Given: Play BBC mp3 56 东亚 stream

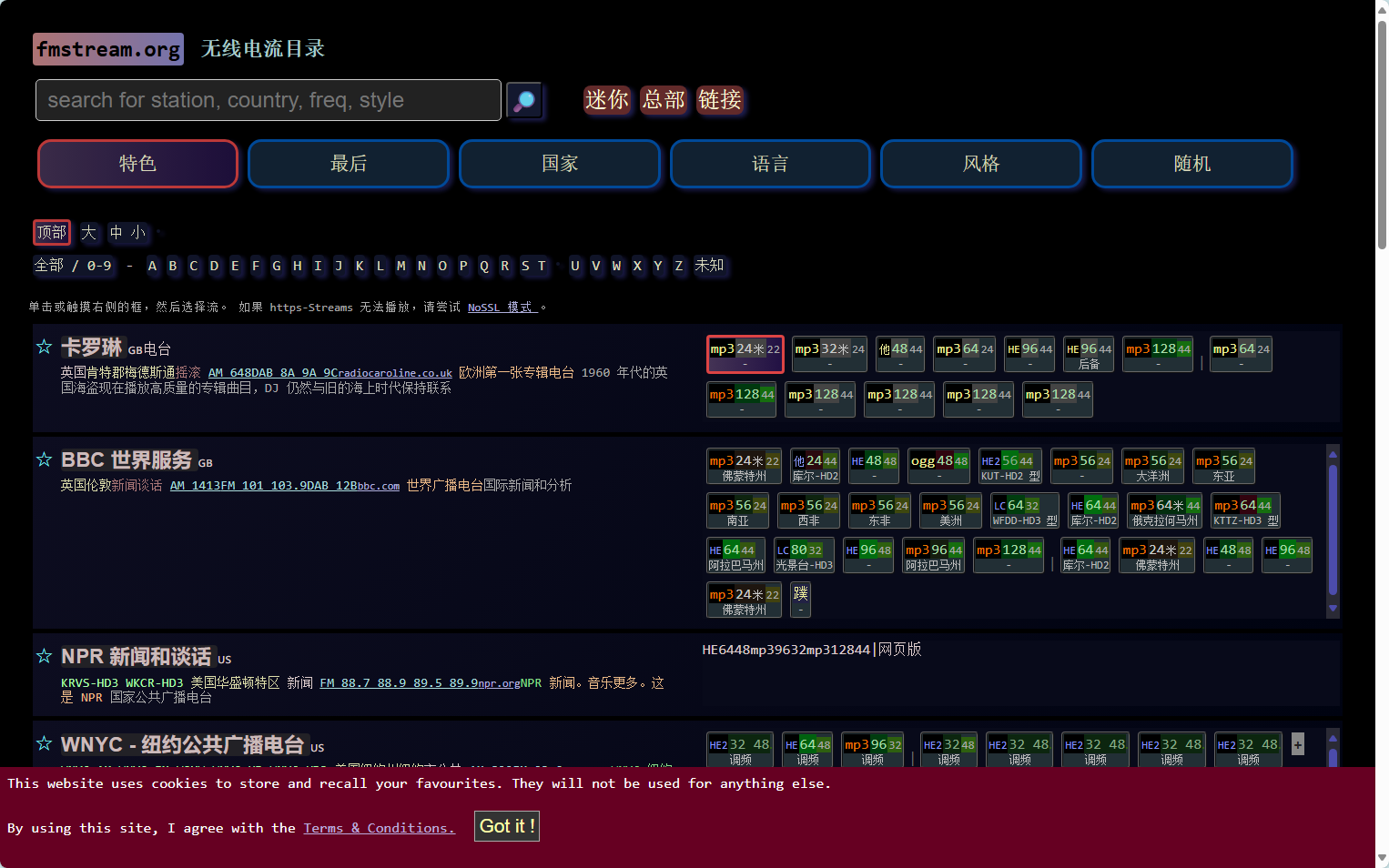Looking at the screenshot, I should [x=1224, y=466].
